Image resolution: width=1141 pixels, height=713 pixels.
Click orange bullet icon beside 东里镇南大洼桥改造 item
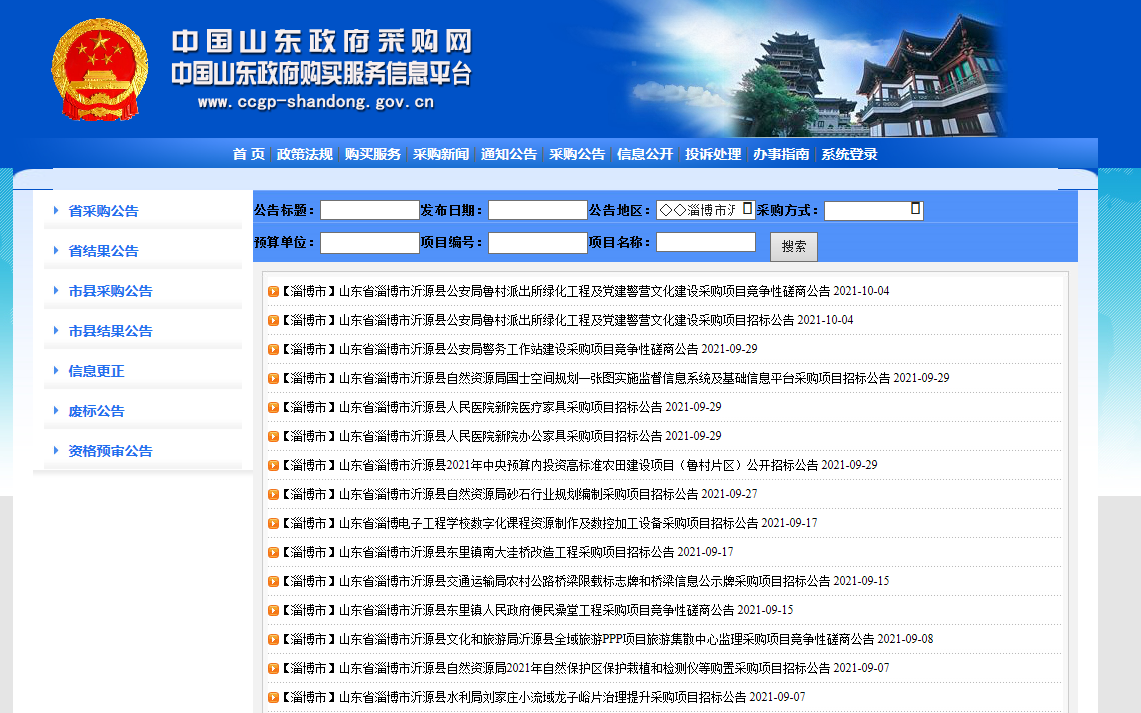coord(273,553)
